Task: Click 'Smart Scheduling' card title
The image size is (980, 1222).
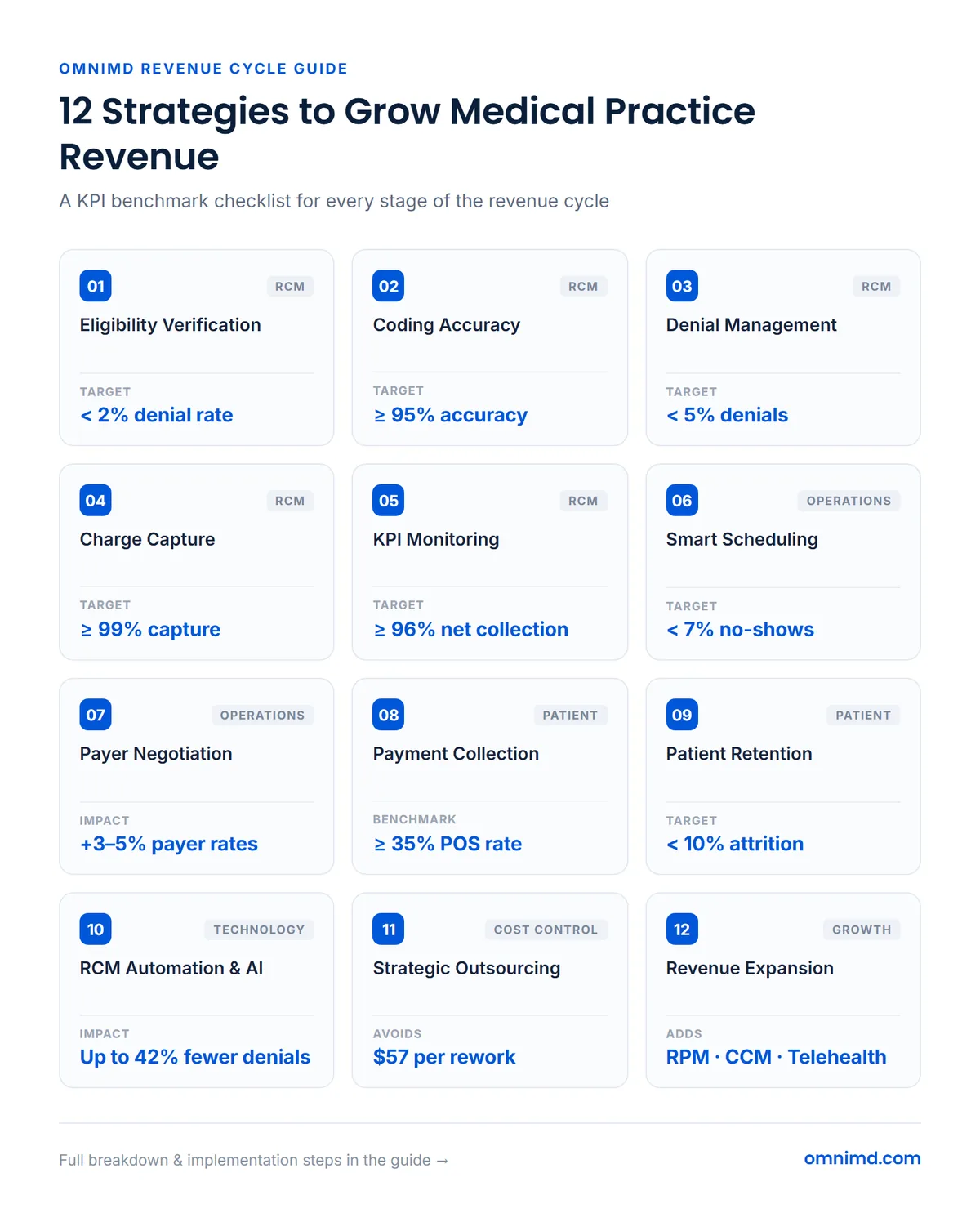Action: pyautogui.click(x=742, y=539)
